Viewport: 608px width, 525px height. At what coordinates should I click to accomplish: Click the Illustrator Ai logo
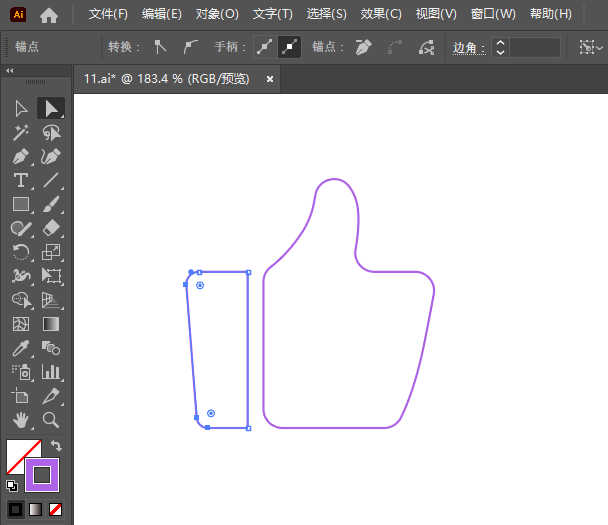18,15
